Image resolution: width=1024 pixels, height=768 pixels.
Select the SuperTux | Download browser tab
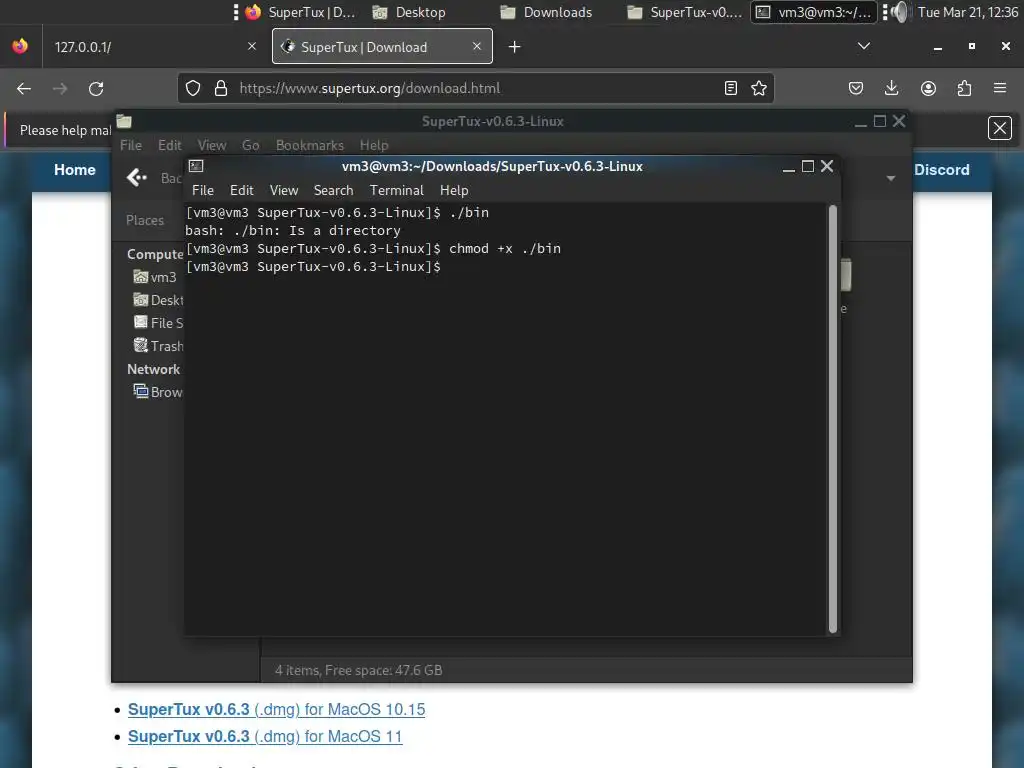tap(382, 46)
